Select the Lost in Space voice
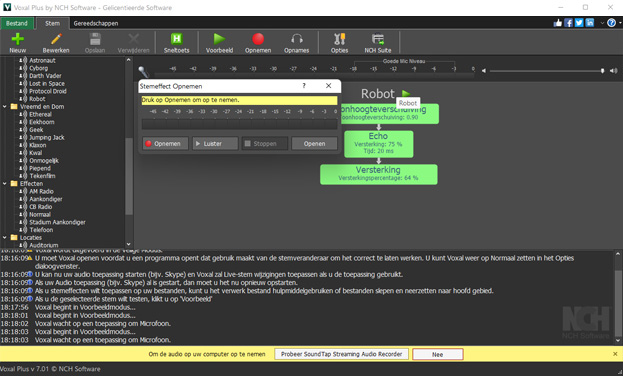The height and width of the screenshot is (376, 623). [x=46, y=83]
